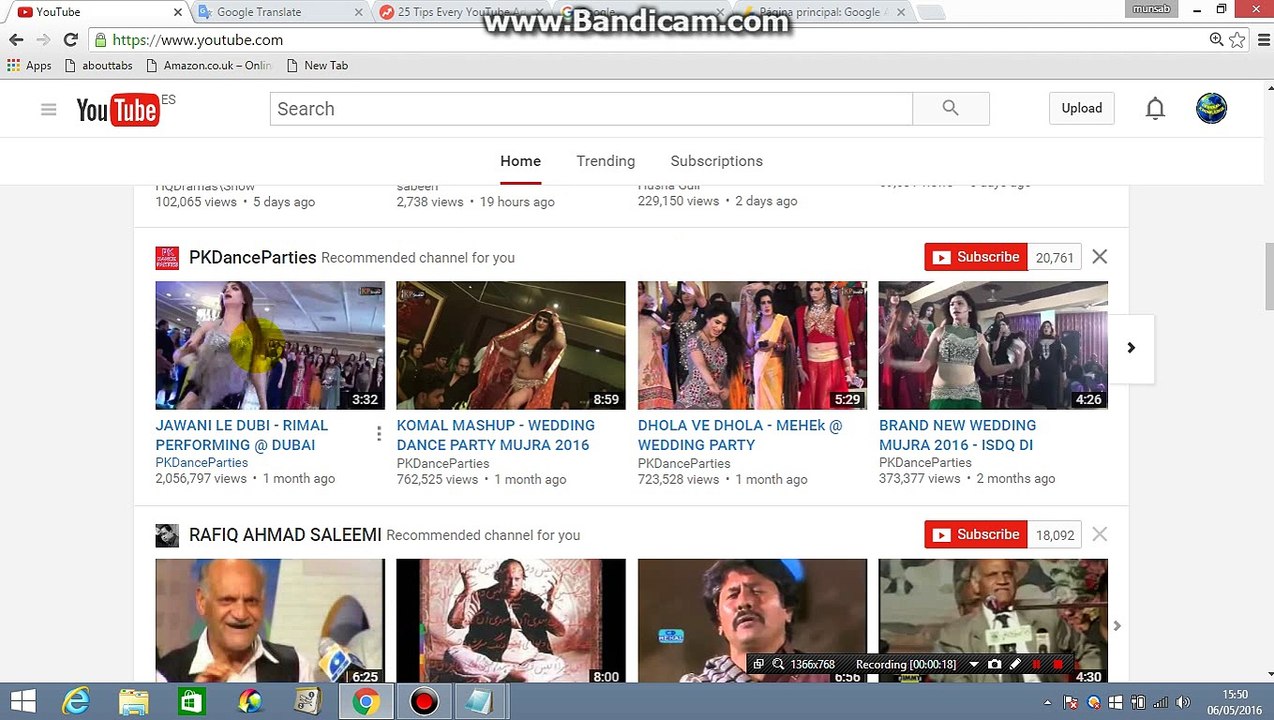The width and height of the screenshot is (1274, 720).
Task: Click the PKDanceParties subscriber count 20,761
Action: point(1054,257)
